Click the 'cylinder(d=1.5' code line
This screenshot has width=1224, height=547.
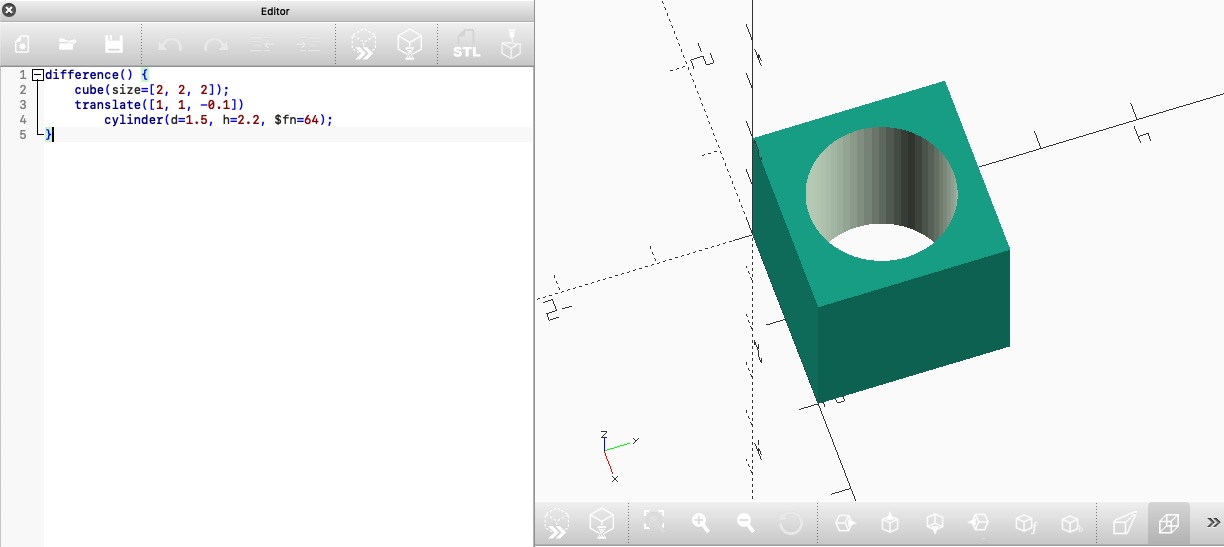(x=218, y=120)
